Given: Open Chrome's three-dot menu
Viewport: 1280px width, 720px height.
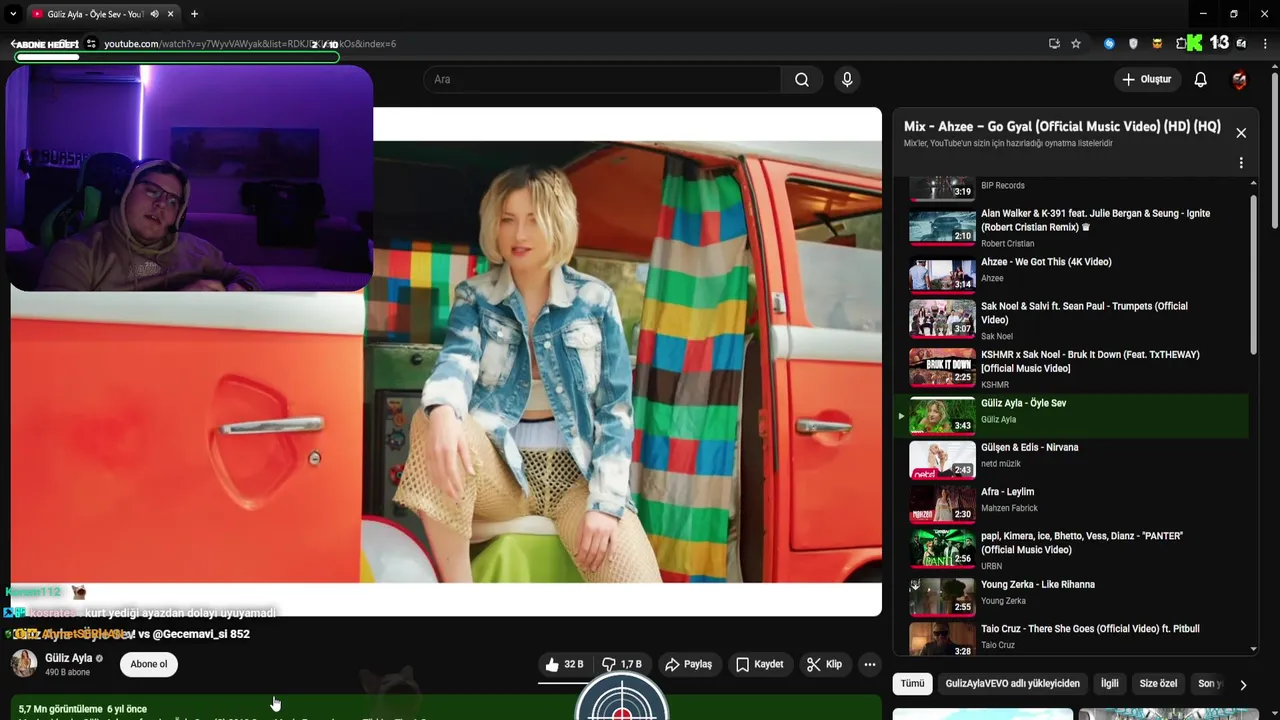Looking at the screenshot, I should click(1265, 44).
